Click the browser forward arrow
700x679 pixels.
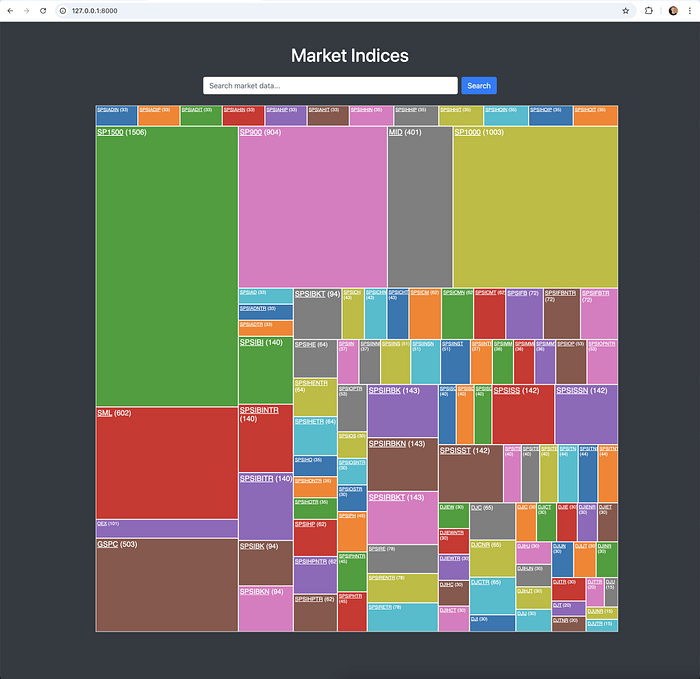[26, 11]
